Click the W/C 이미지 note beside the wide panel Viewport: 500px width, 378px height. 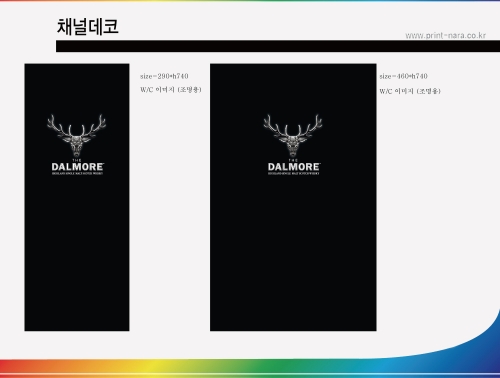[410, 91]
